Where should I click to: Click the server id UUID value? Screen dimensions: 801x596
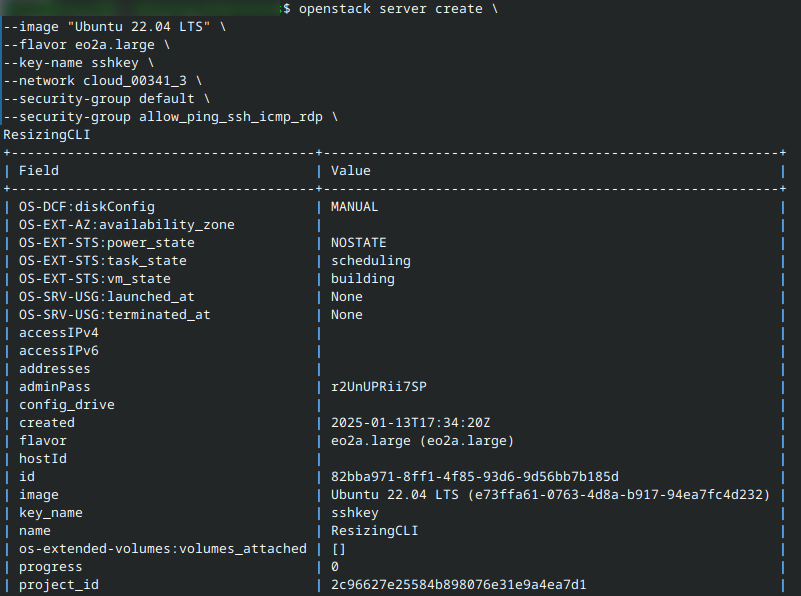tap(475, 476)
